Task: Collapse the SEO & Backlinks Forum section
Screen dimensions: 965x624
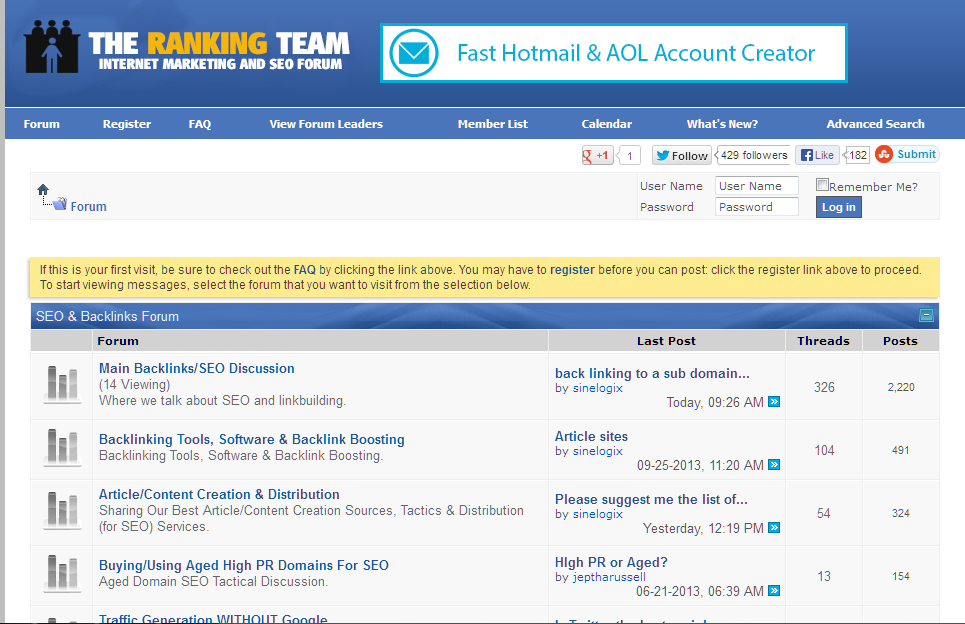Action: (926, 316)
